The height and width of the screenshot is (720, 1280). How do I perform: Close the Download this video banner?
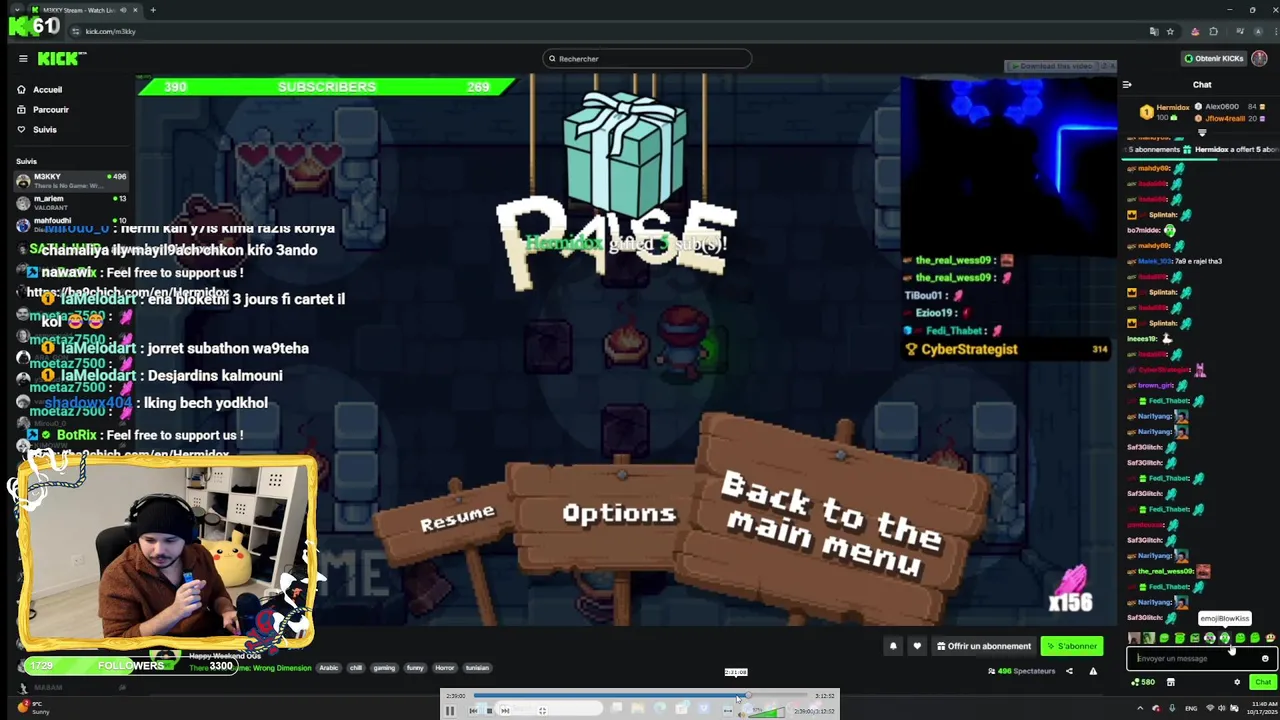pyautogui.click(x=1112, y=66)
